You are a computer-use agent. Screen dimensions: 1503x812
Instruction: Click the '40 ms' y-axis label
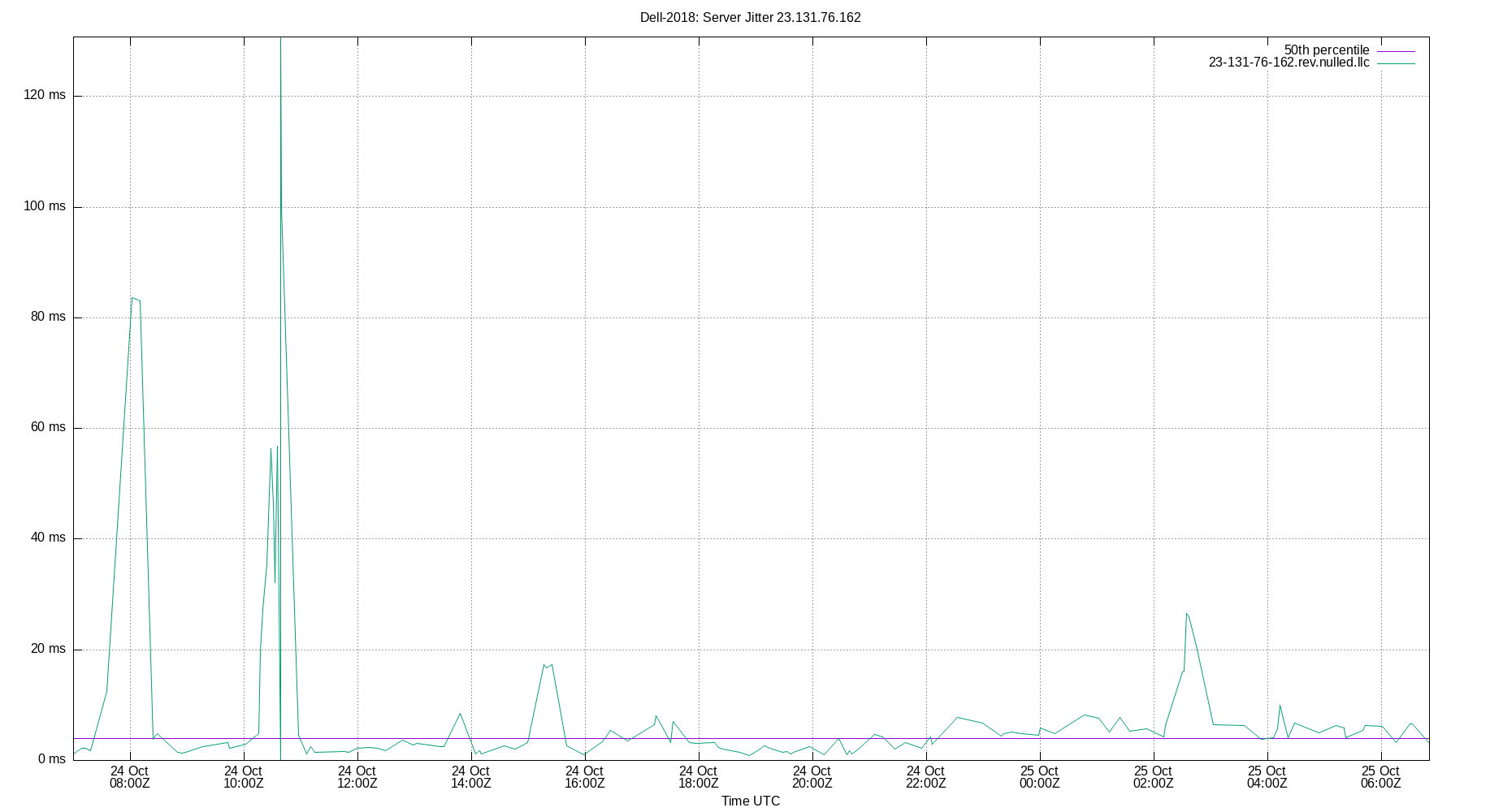48,538
